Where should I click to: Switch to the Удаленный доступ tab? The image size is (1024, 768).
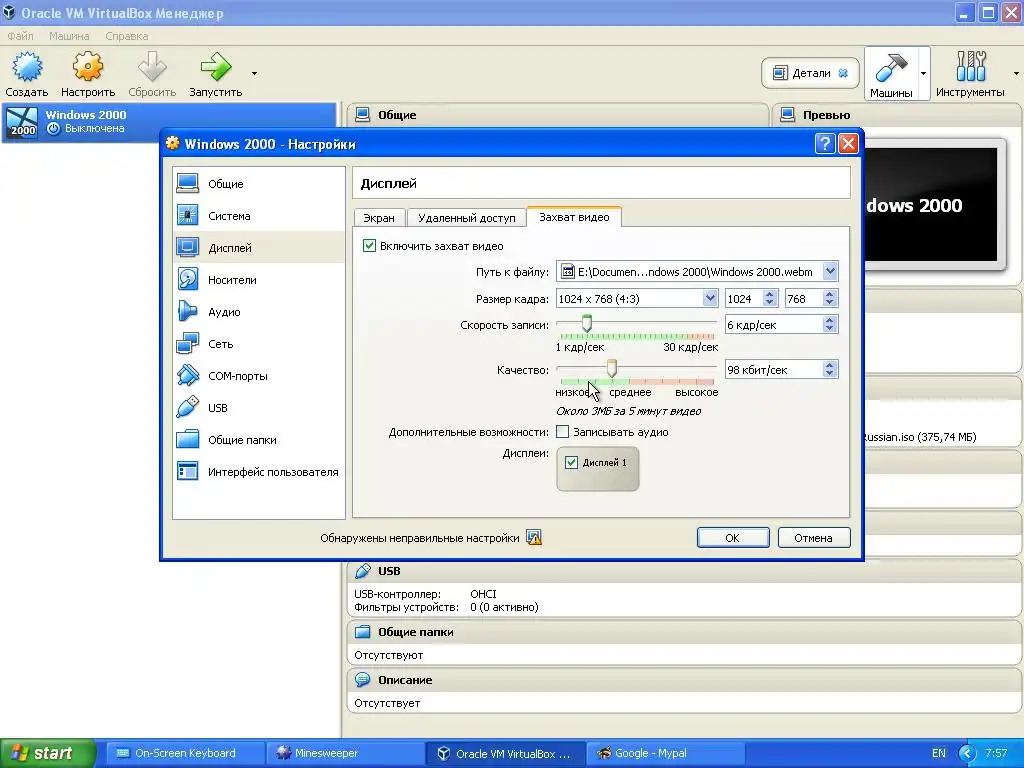point(466,217)
